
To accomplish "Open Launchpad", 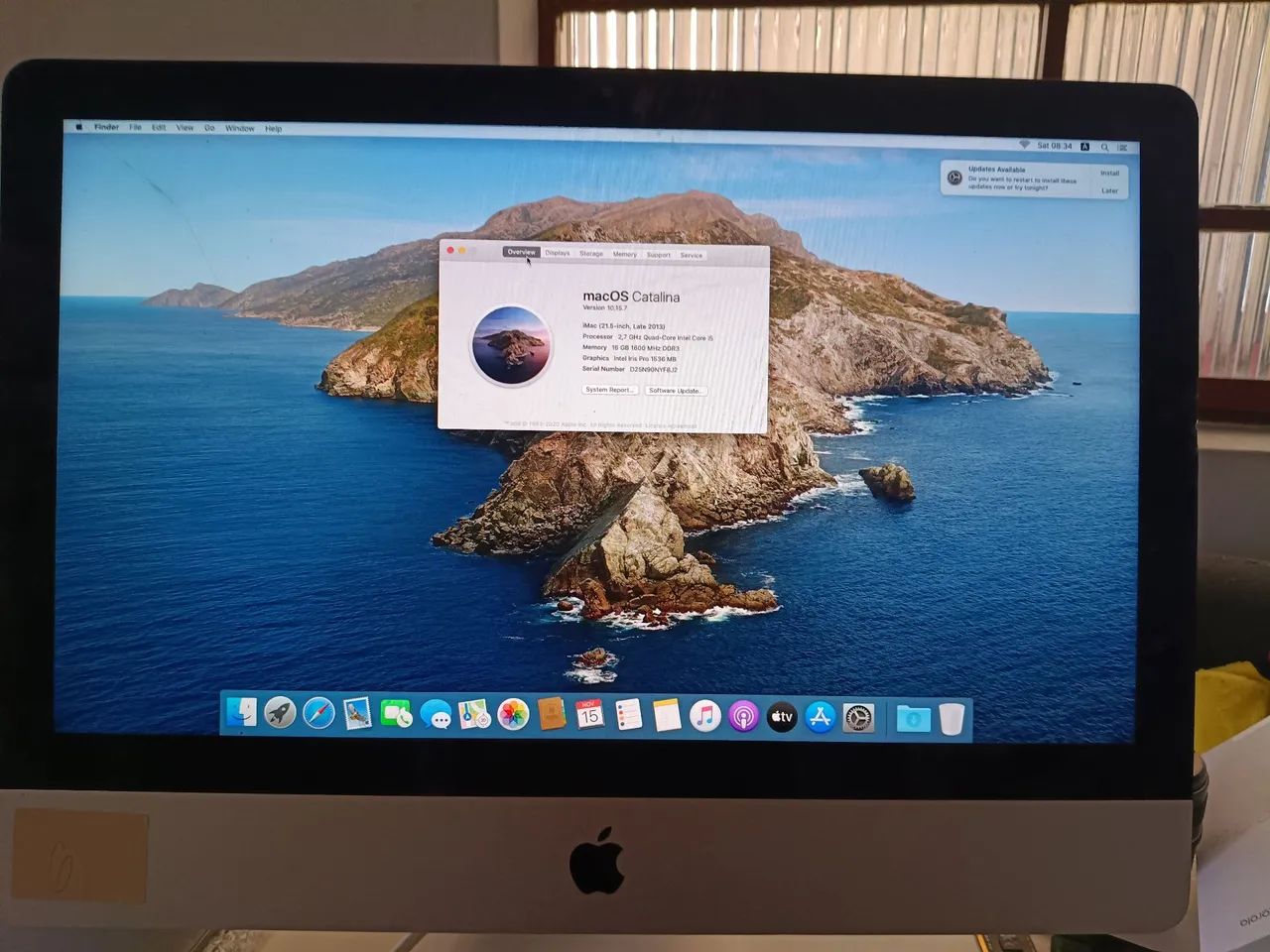I will pos(280,715).
